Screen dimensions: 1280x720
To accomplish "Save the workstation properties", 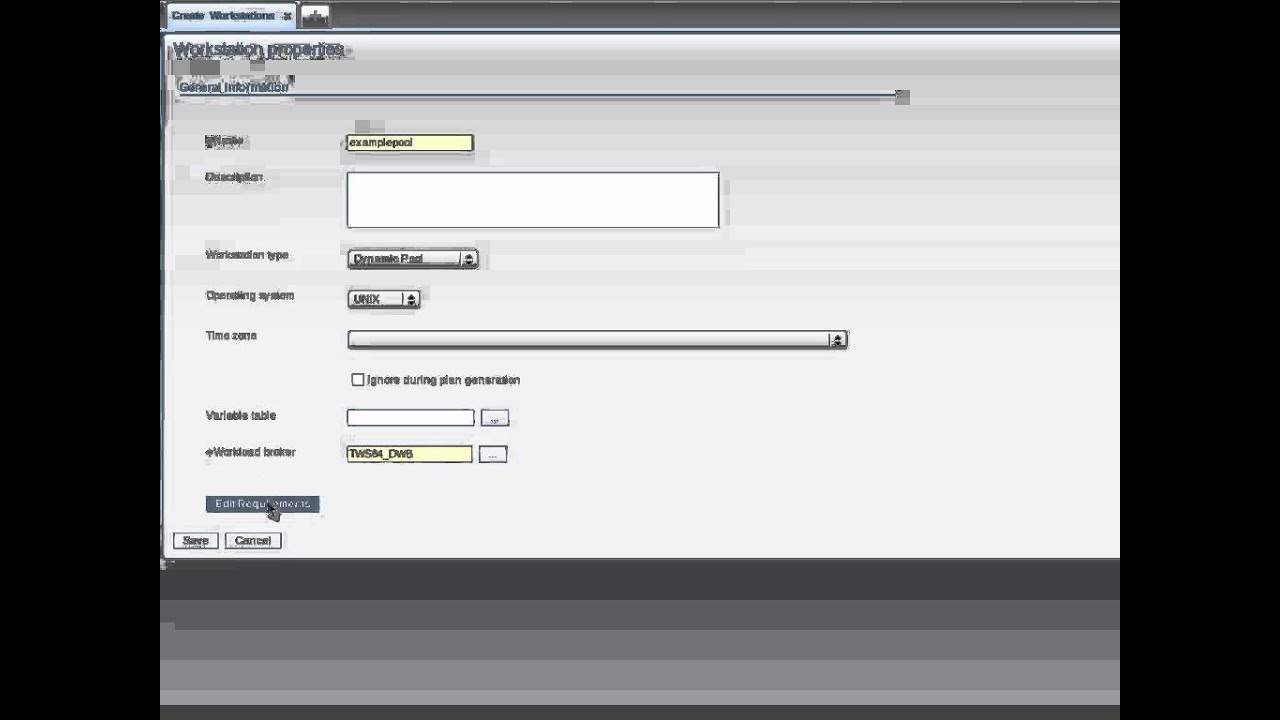I will (195, 541).
